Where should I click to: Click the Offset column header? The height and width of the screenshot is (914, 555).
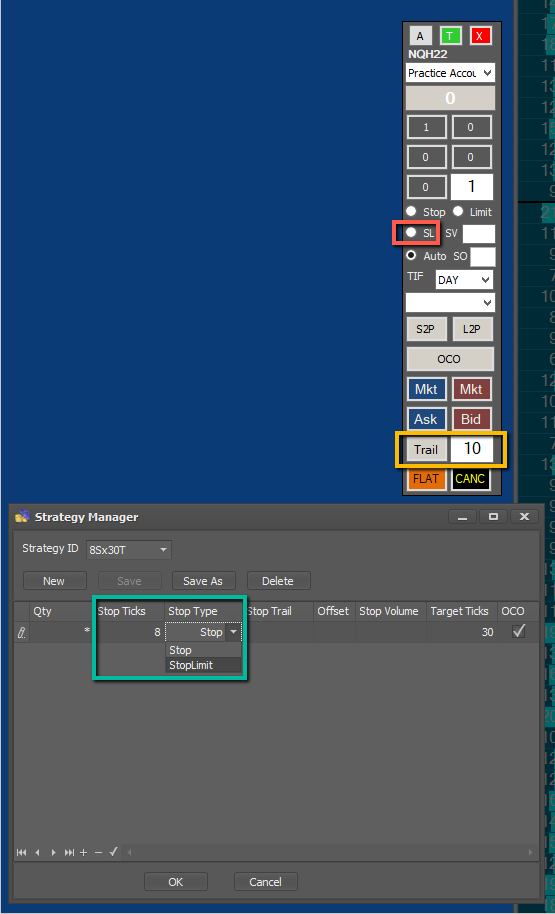334,611
